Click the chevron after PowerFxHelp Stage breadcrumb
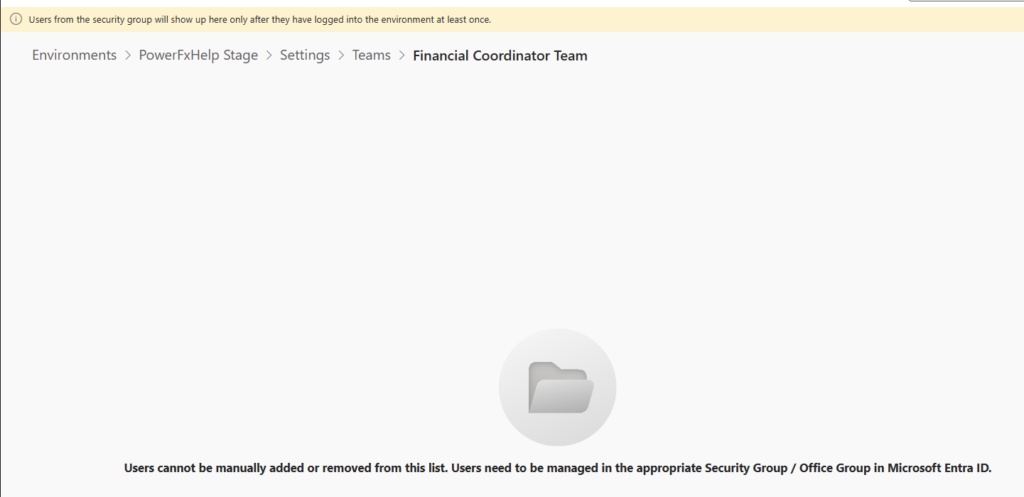This screenshot has height=497, width=1024. (269, 56)
